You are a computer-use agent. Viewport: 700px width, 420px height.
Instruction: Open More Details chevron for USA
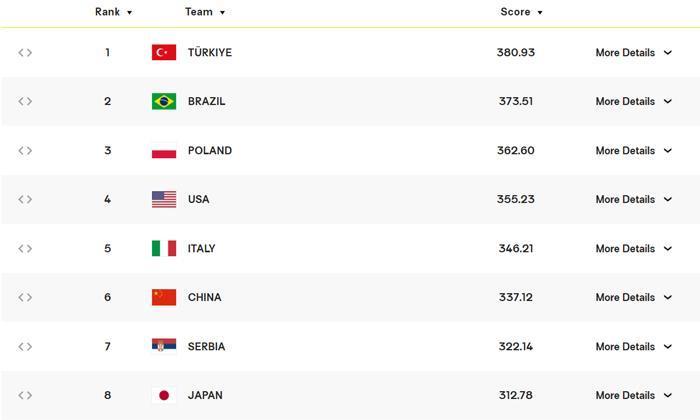[668, 200]
